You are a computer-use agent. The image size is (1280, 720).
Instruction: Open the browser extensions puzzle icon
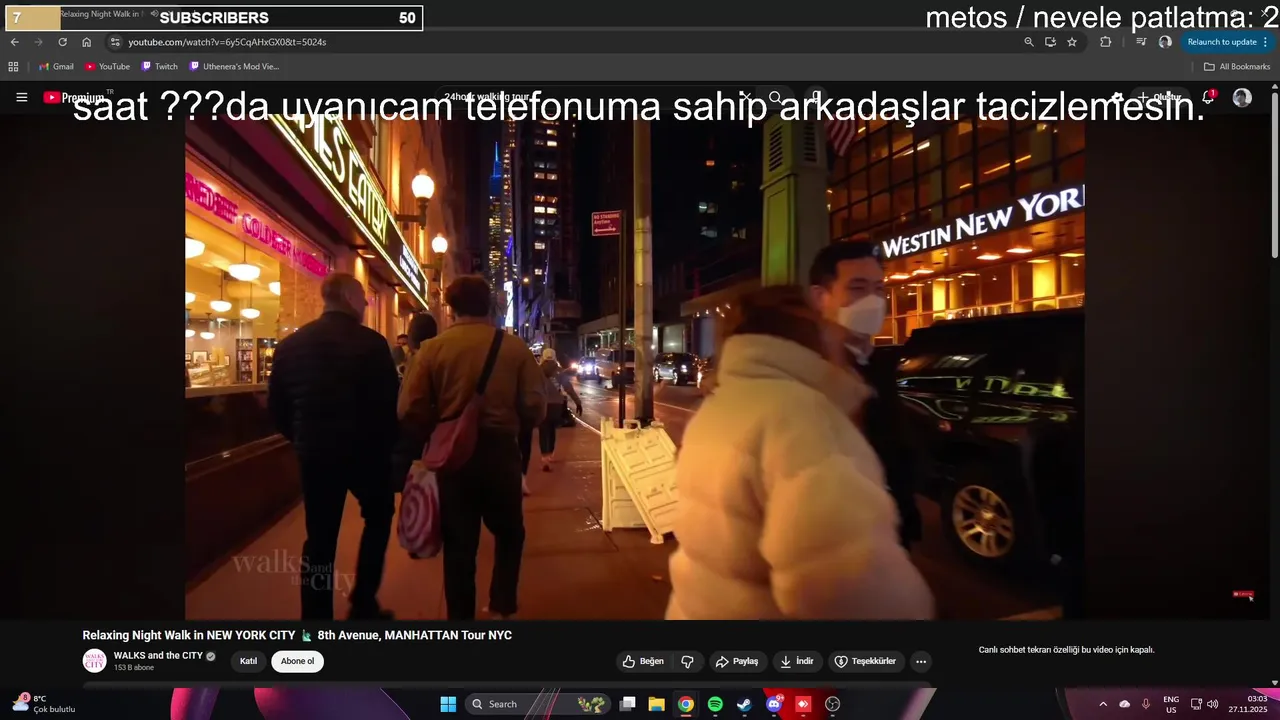click(x=1105, y=42)
